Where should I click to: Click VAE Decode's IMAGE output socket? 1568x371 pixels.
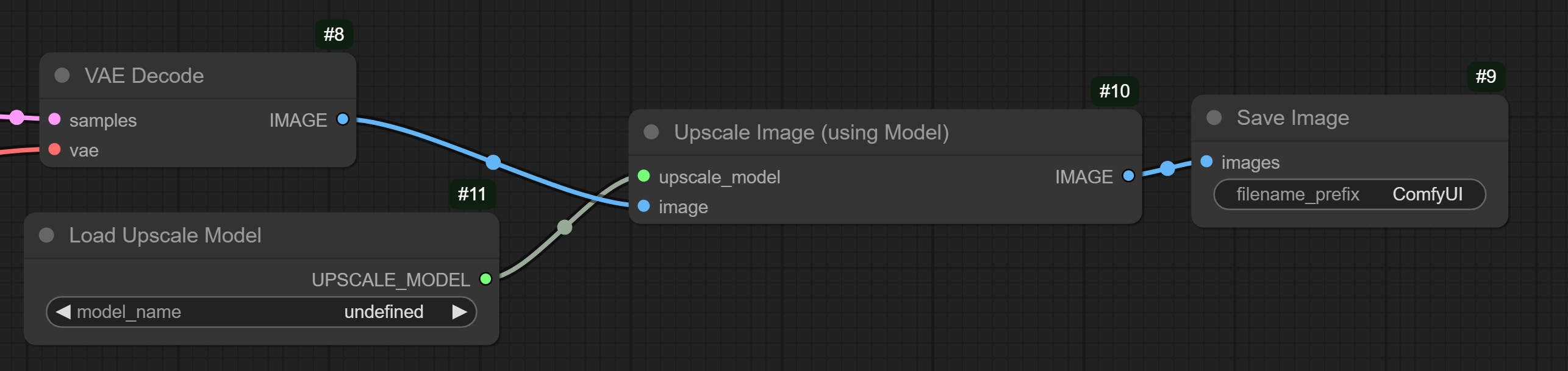click(x=343, y=119)
